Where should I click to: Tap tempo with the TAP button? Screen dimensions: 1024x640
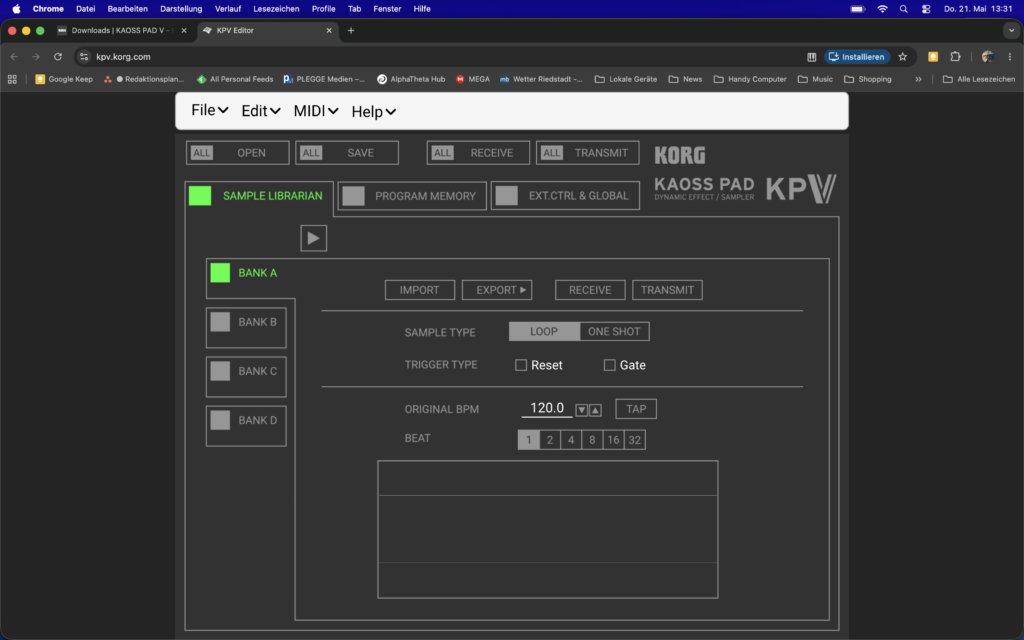(636, 409)
